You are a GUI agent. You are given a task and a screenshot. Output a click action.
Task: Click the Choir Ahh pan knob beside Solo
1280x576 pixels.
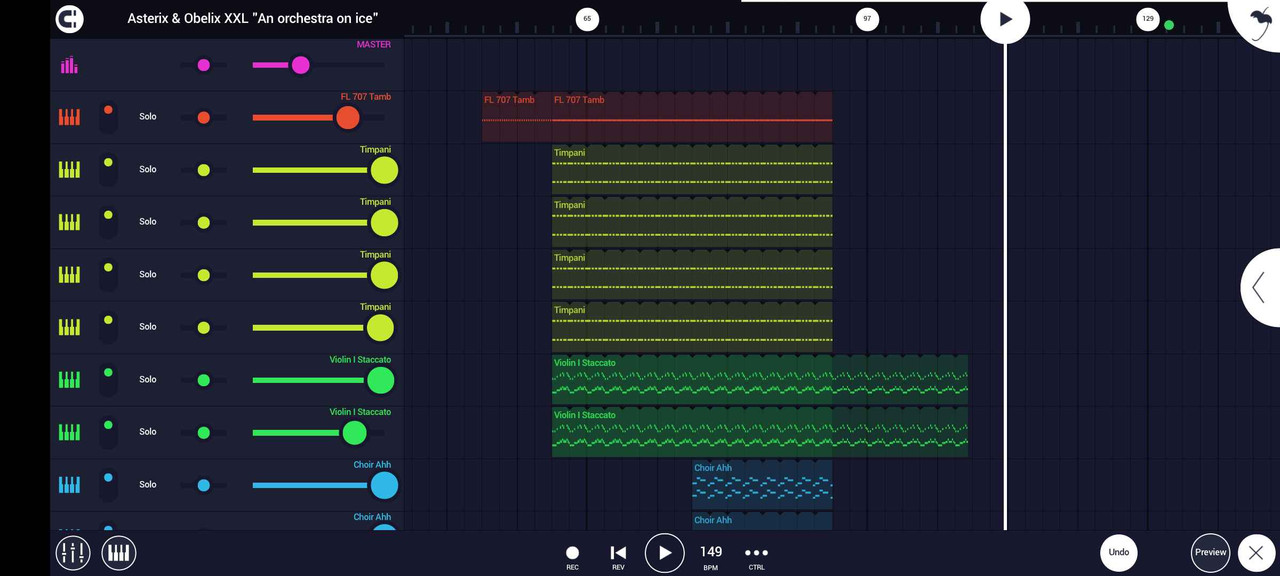[x=204, y=485]
